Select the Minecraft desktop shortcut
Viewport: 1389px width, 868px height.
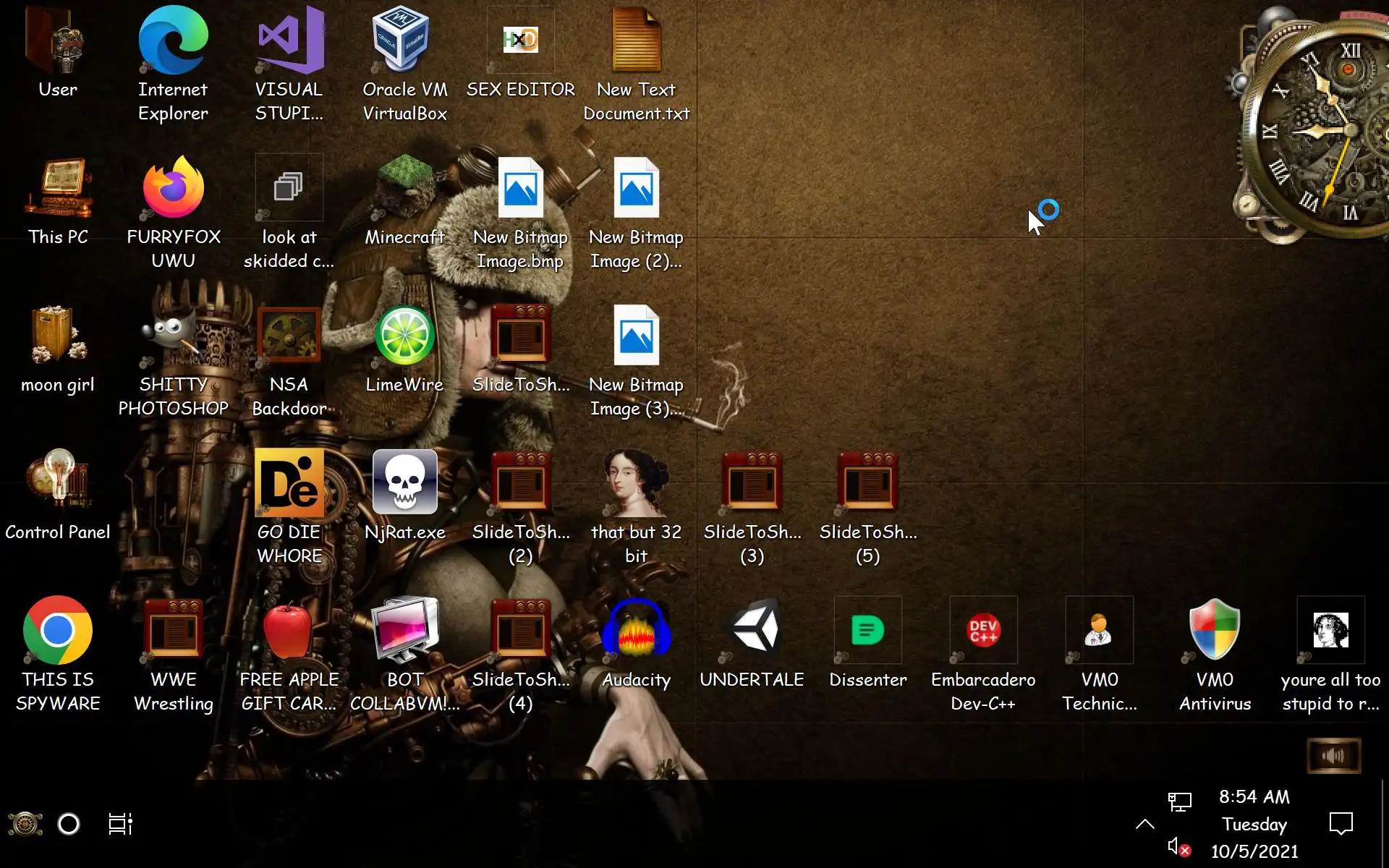coord(404,190)
